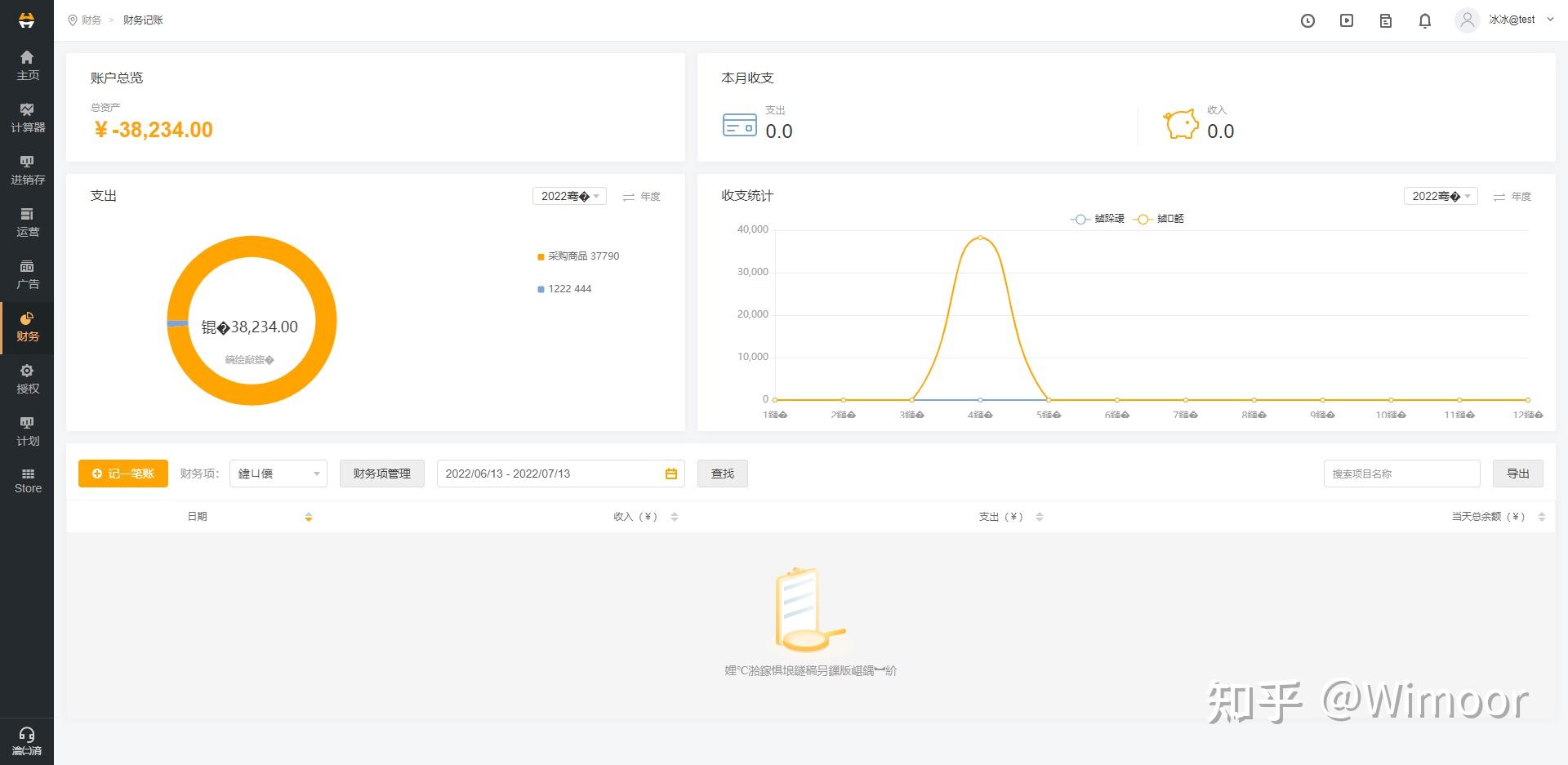Click the video play icon in header
Image resolution: width=1568 pixels, height=765 pixels.
coord(1347,21)
